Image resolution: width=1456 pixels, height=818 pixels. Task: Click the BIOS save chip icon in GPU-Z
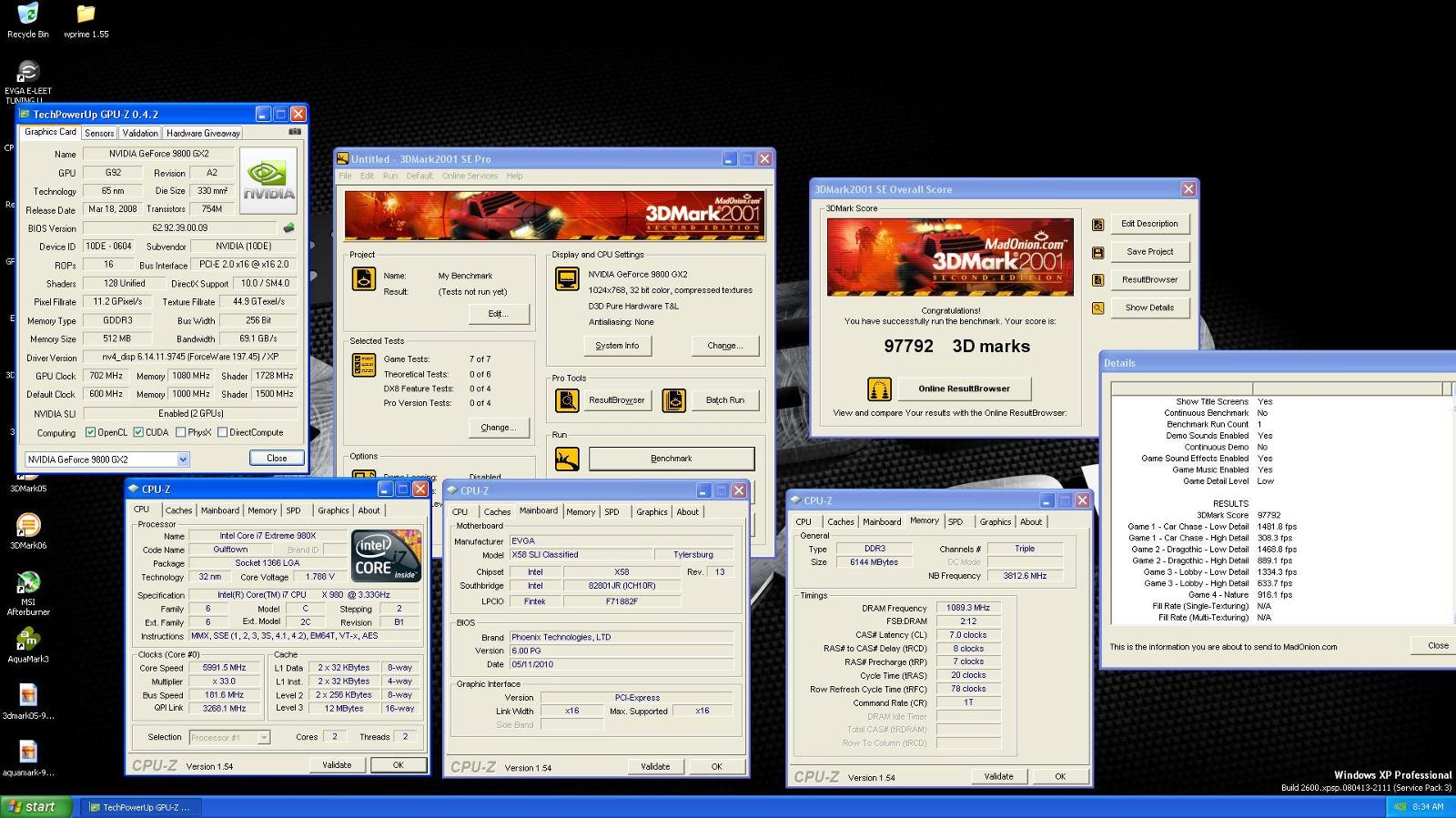coord(289,227)
